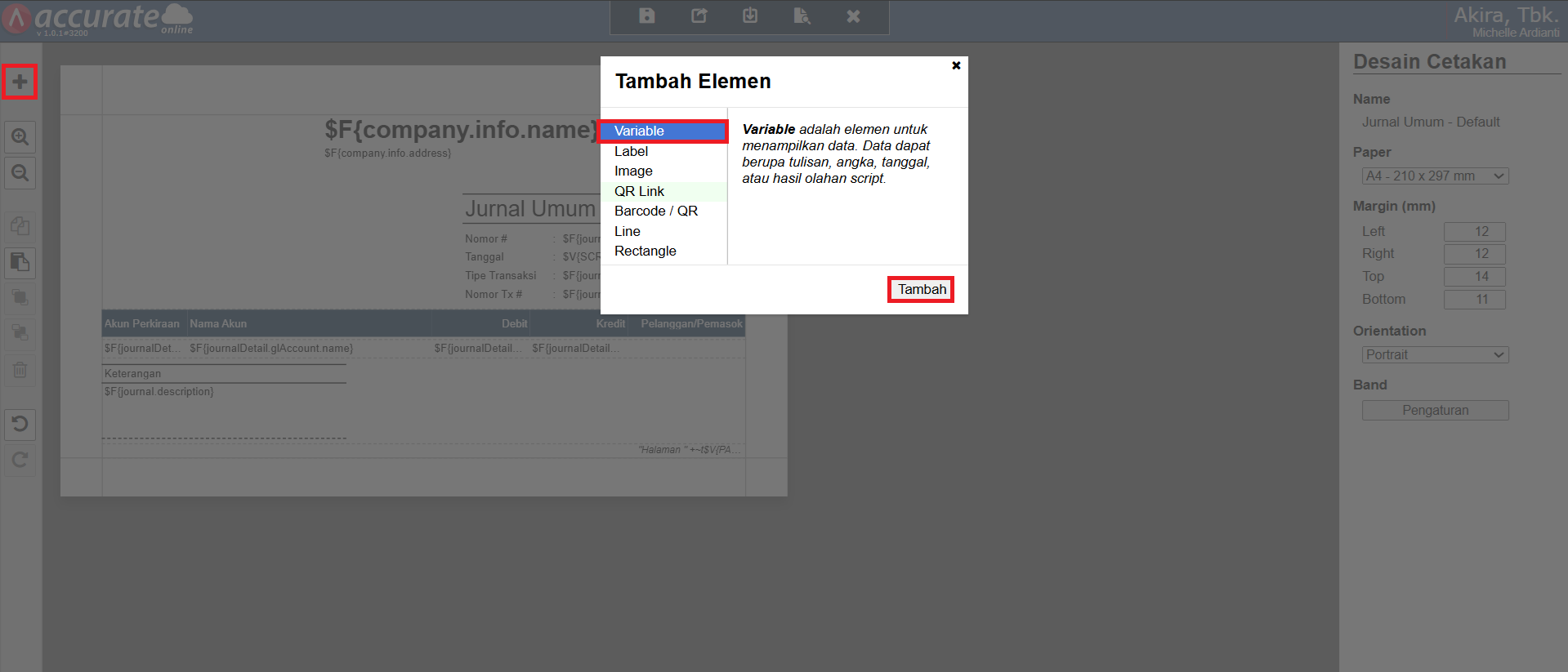The height and width of the screenshot is (672, 1568).
Task: Open the Pengaturan band settings
Action: tap(1435, 411)
